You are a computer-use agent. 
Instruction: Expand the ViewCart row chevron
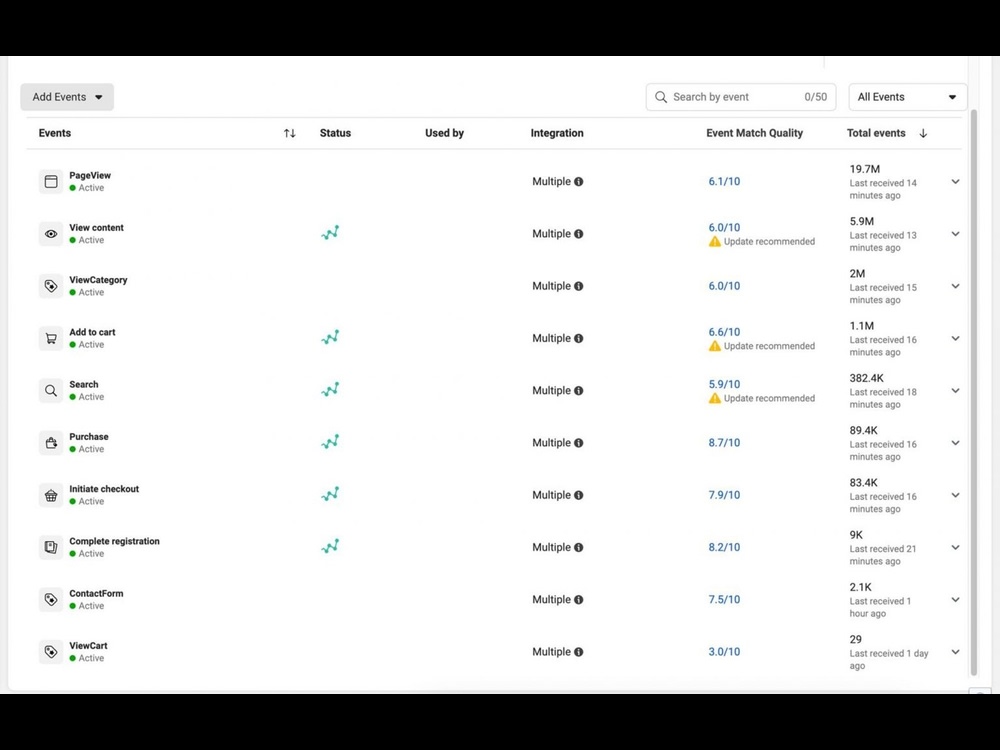coord(955,652)
